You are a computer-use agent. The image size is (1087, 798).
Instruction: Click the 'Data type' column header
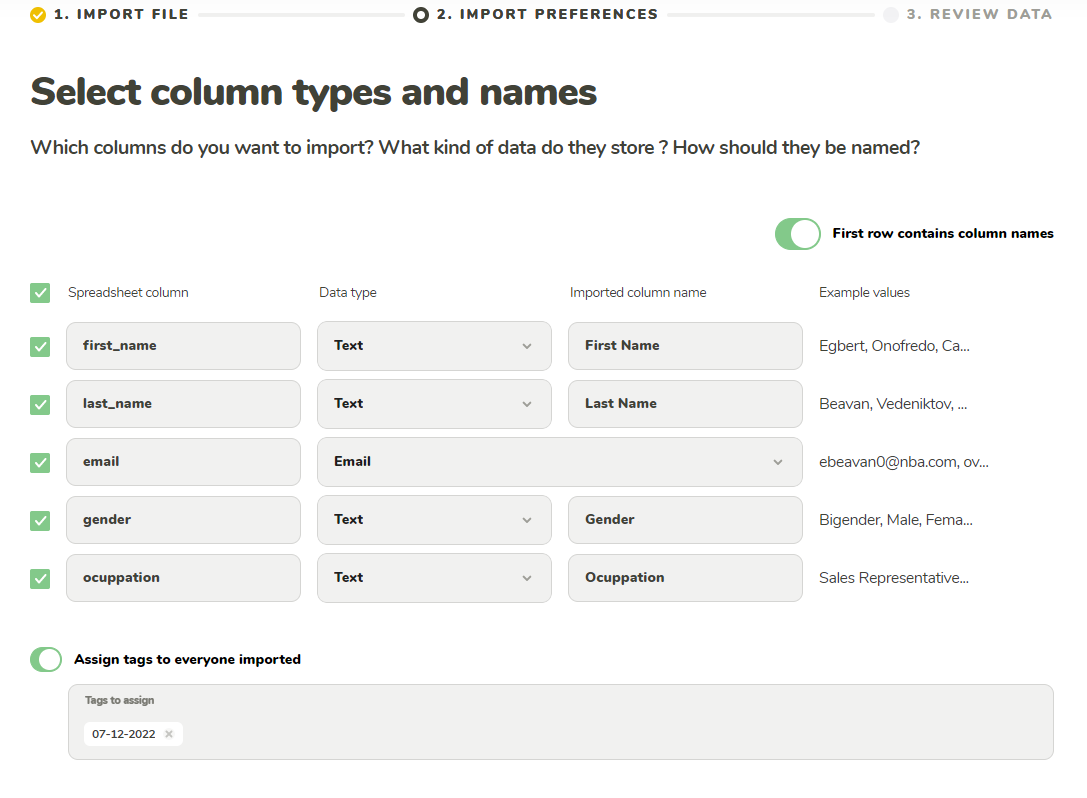pyautogui.click(x=347, y=293)
